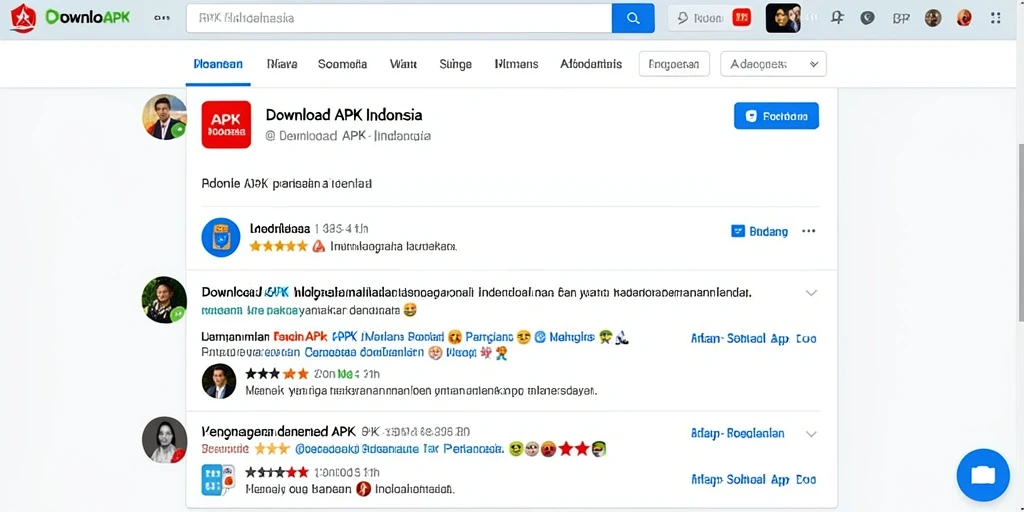Expand the Download APK post chevron
This screenshot has height=512, width=1024.
click(x=811, y=293)
